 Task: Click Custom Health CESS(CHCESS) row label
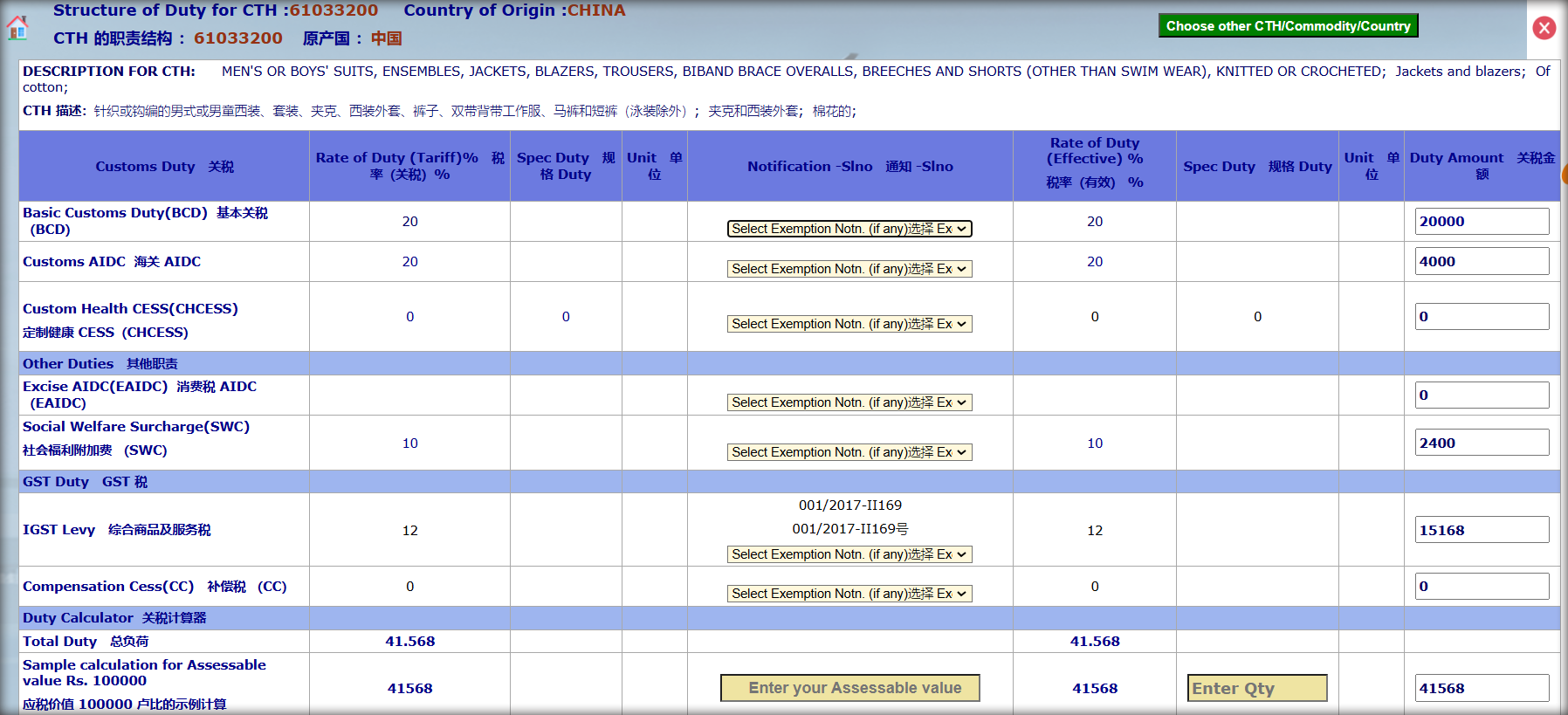coord(130,308)
